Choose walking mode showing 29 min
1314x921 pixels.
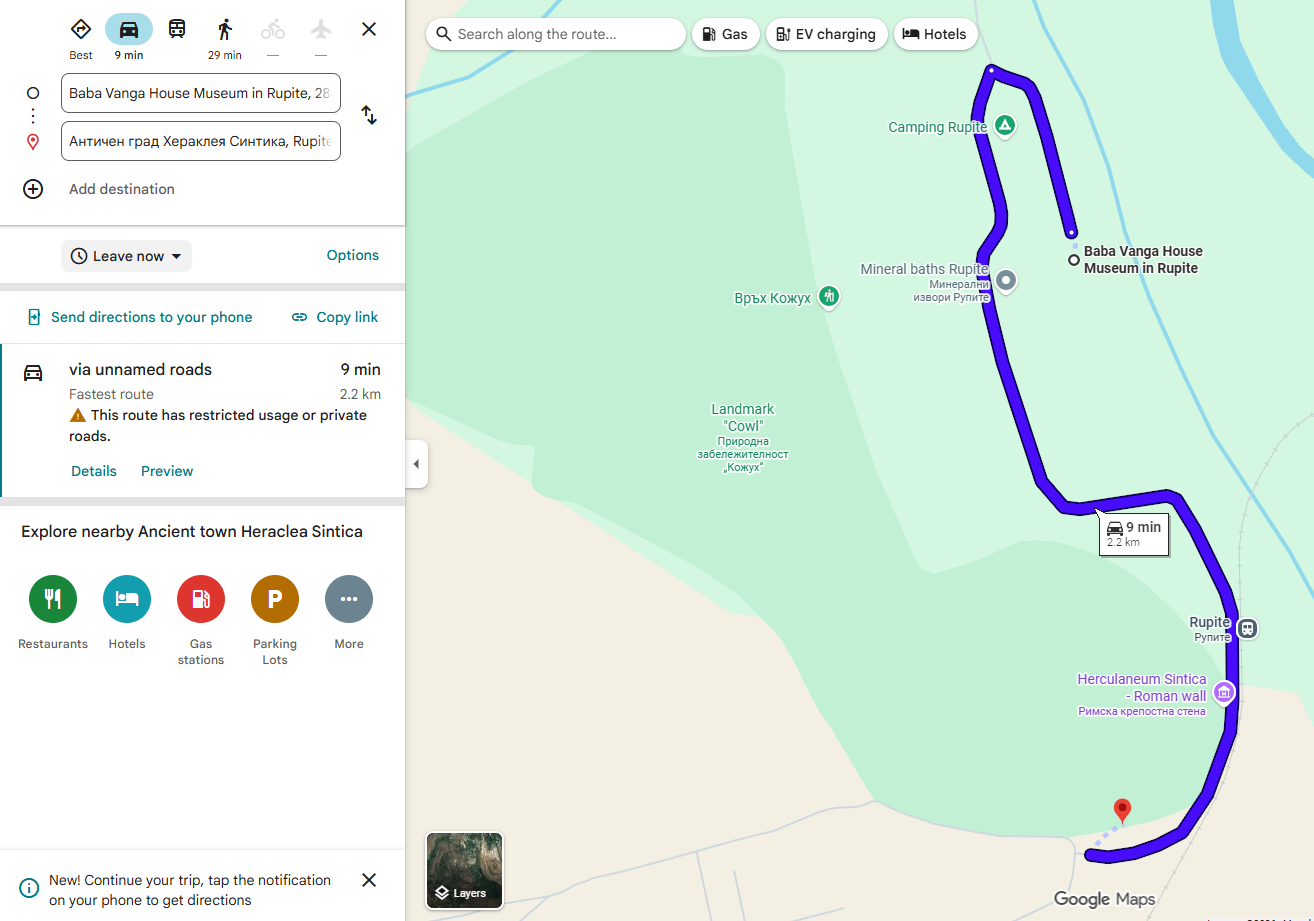point(225,29)
